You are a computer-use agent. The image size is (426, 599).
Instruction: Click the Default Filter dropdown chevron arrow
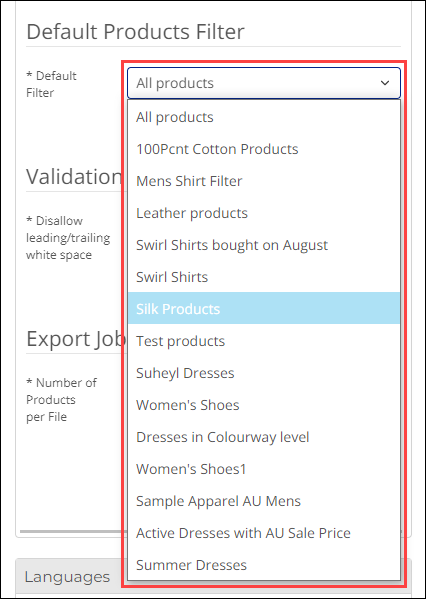pyautogui.click(x=385, y=83)
